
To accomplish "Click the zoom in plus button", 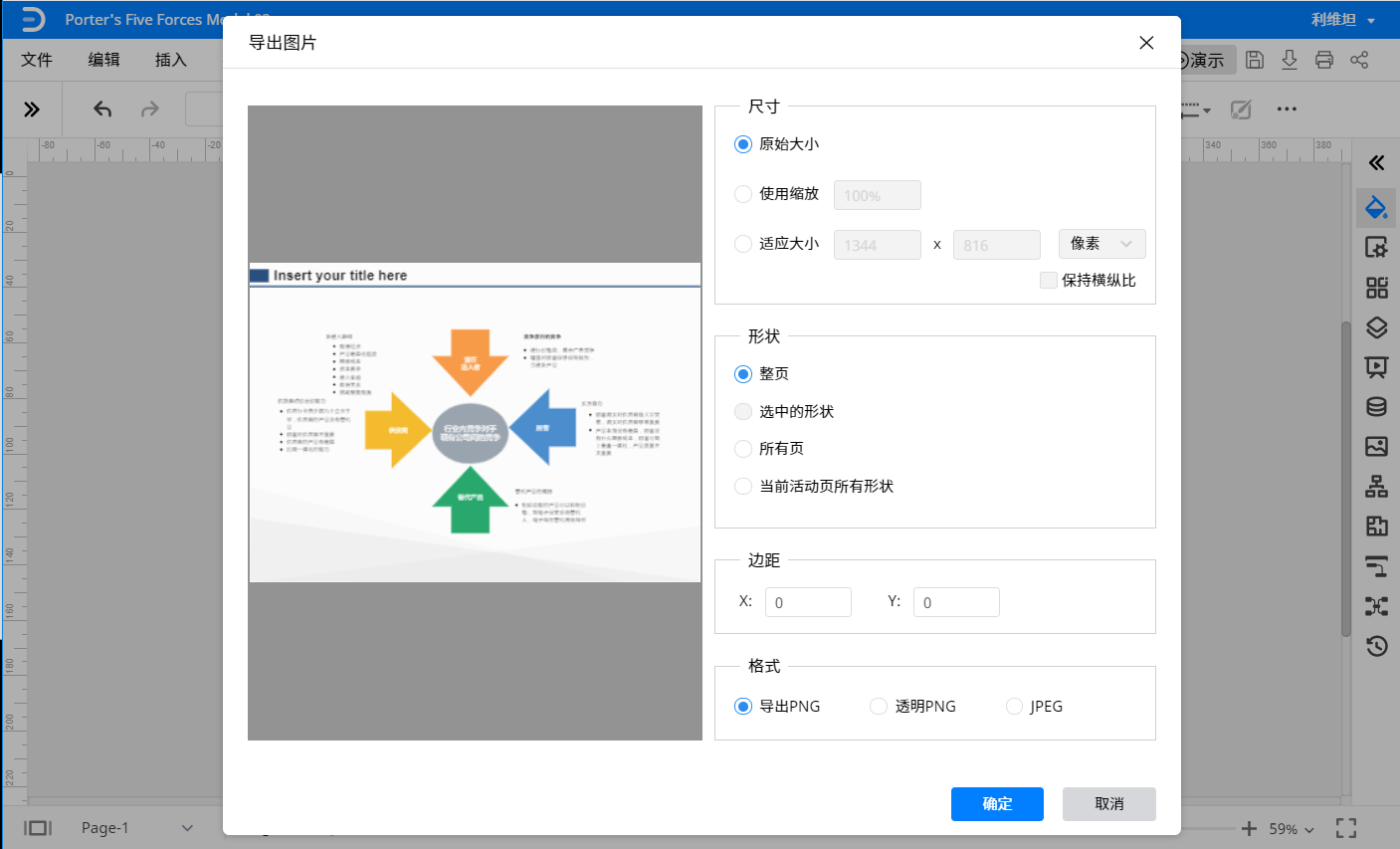I will coord(1250,828).
